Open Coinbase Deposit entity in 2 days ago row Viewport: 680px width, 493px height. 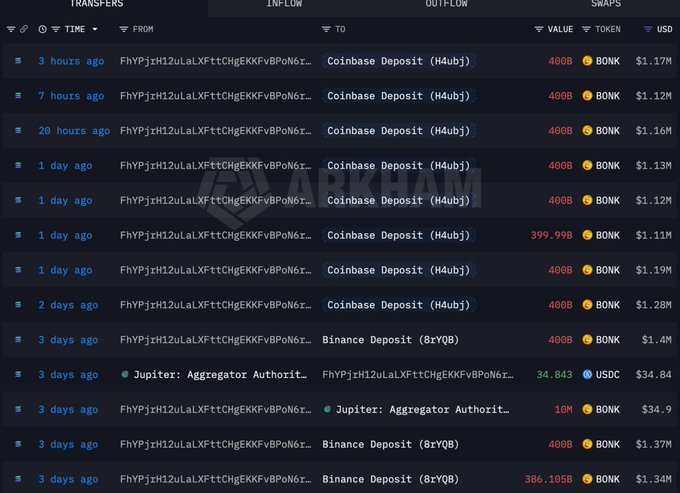click(x=399, y=305)
